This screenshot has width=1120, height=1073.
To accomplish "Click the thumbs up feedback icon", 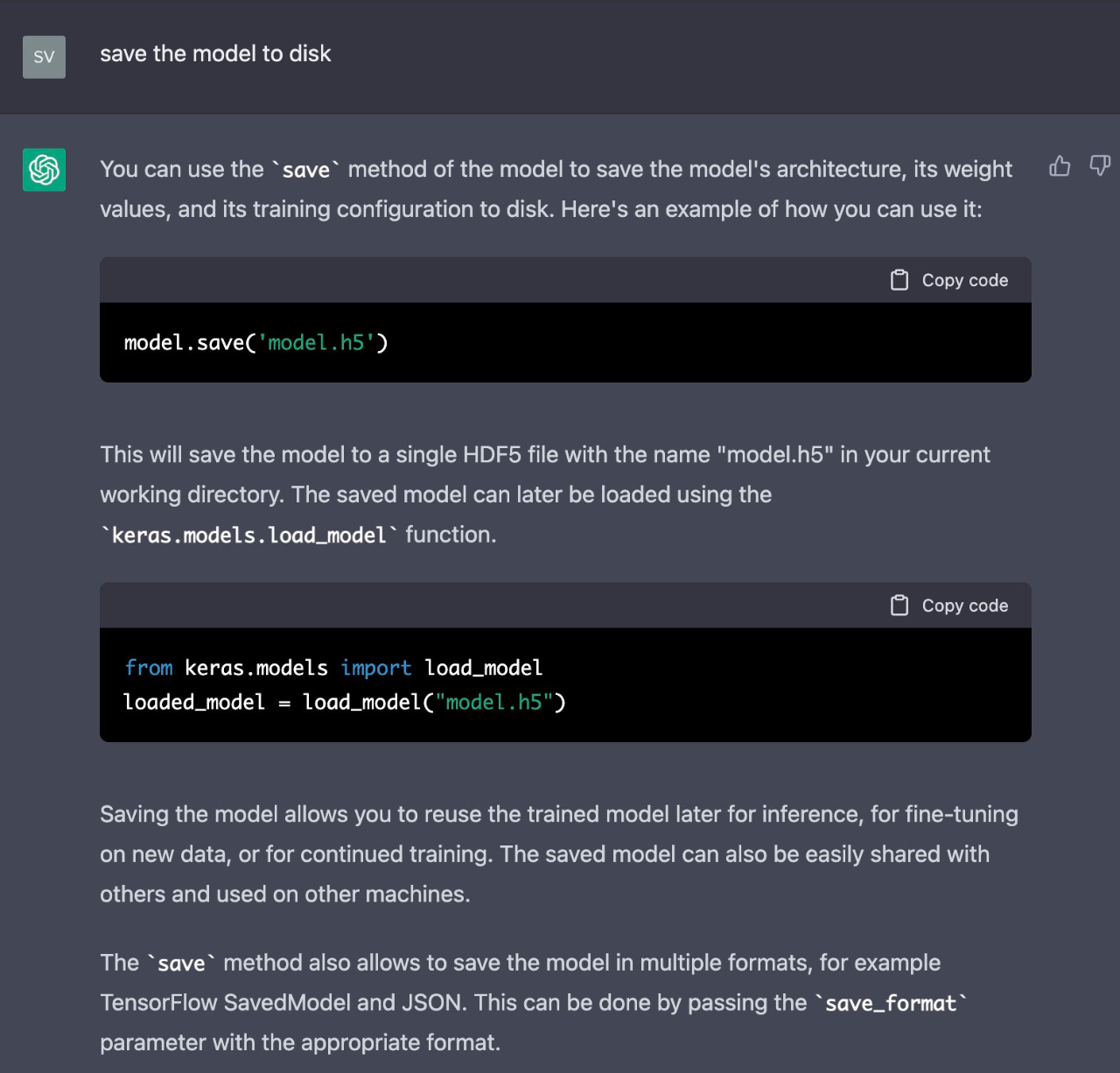I will (x=1060, y=166).
